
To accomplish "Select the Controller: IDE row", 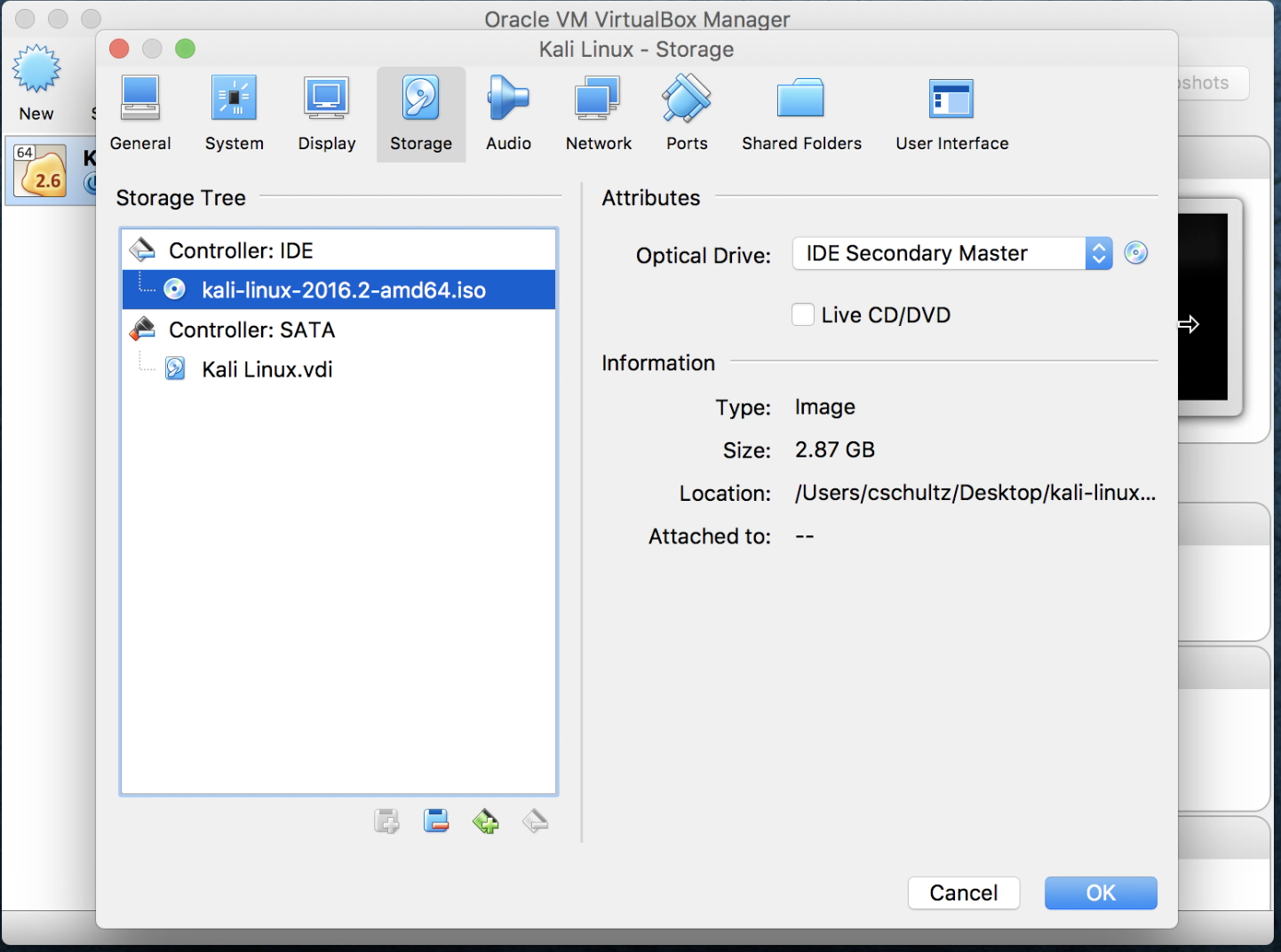I will pos(338,250).
